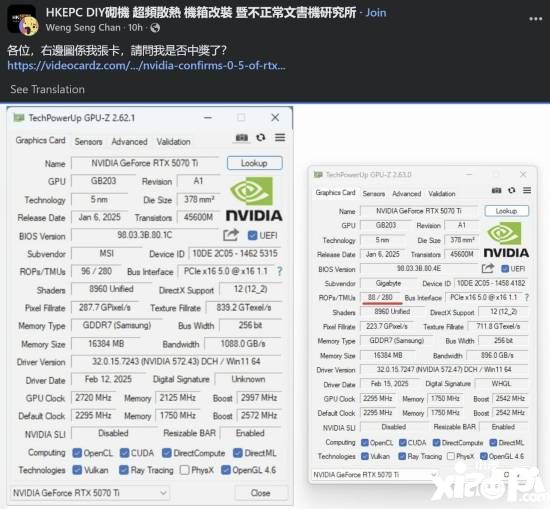The height and width of the screenshot is (509, 550).
Task: Click the bus interface question mark in right GPU-Z
Action: tap(527, 297)
